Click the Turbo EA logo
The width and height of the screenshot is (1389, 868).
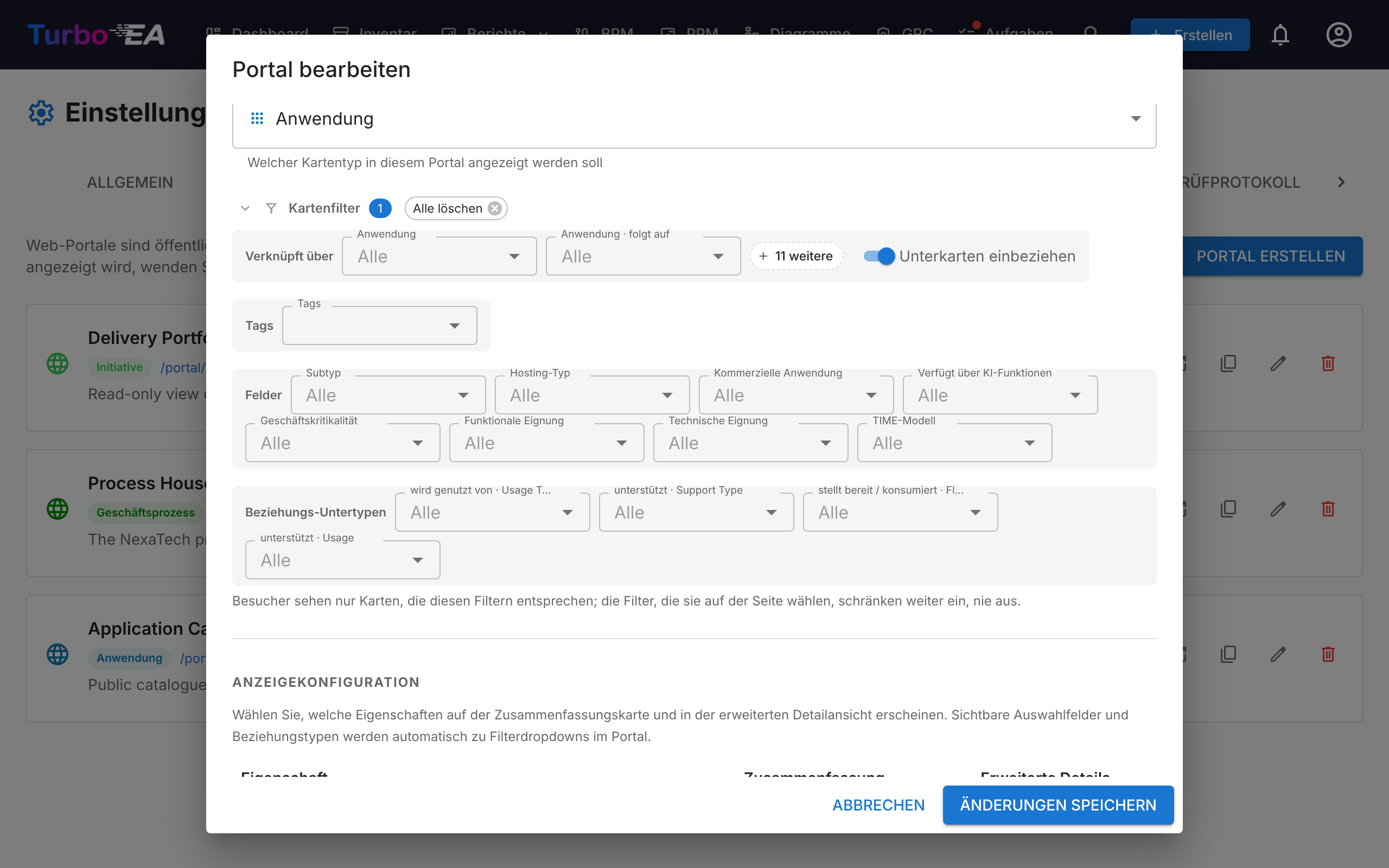(x=96, y=34)
